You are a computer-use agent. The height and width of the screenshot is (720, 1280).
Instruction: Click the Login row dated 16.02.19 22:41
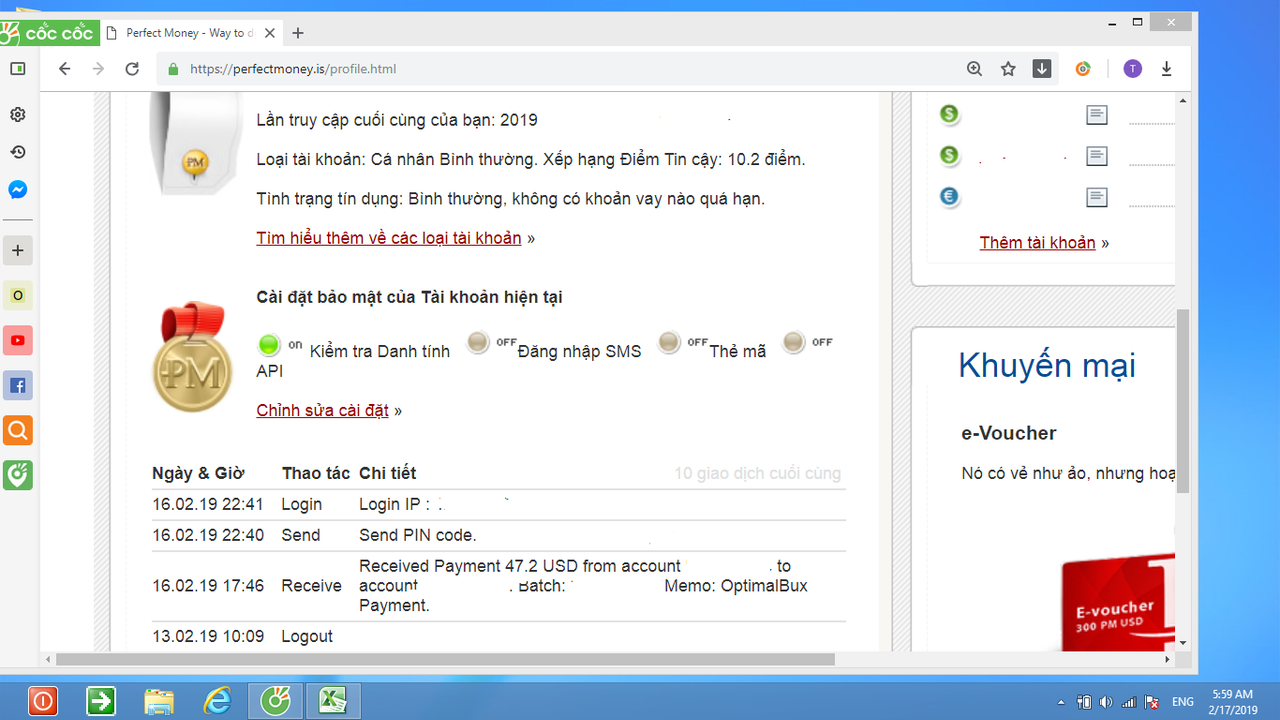tap(498, 505)
